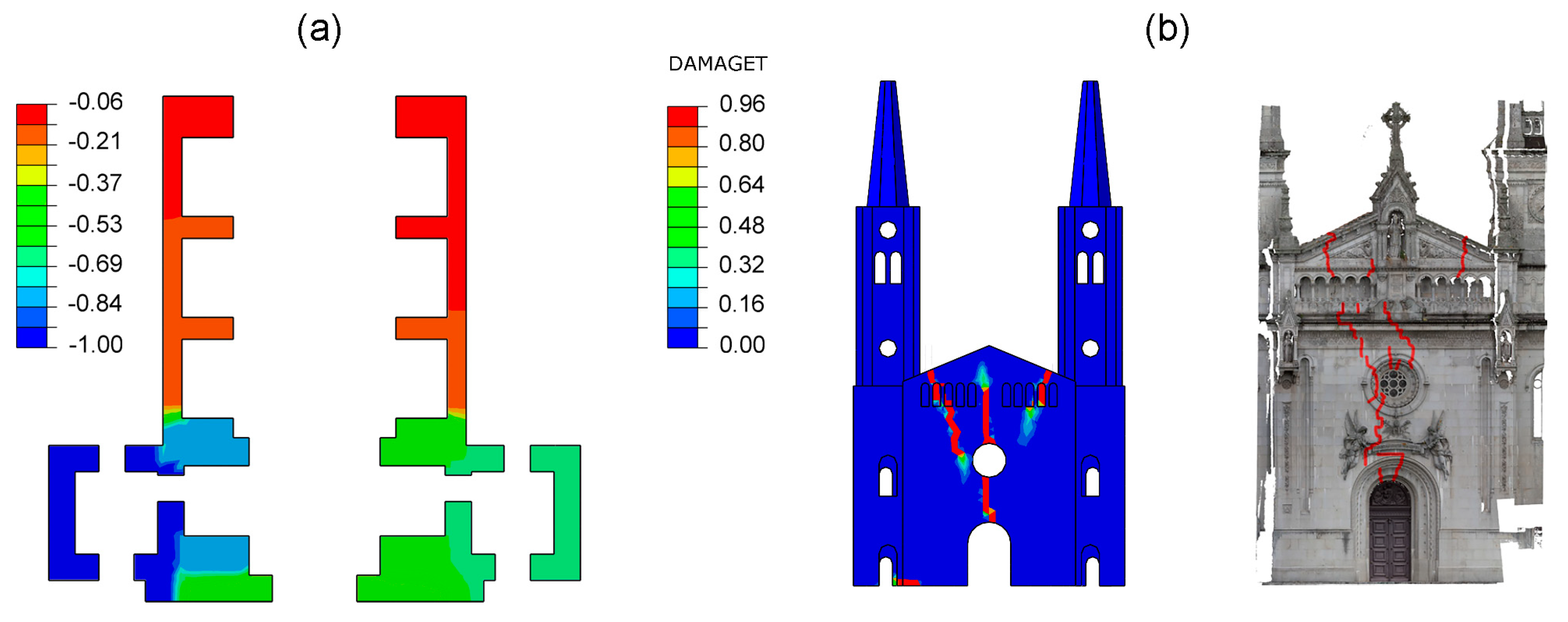Viewport: 1568px width, 622px height.
Task: Click the rose window in the facade photo
Action: [1393, 383]
